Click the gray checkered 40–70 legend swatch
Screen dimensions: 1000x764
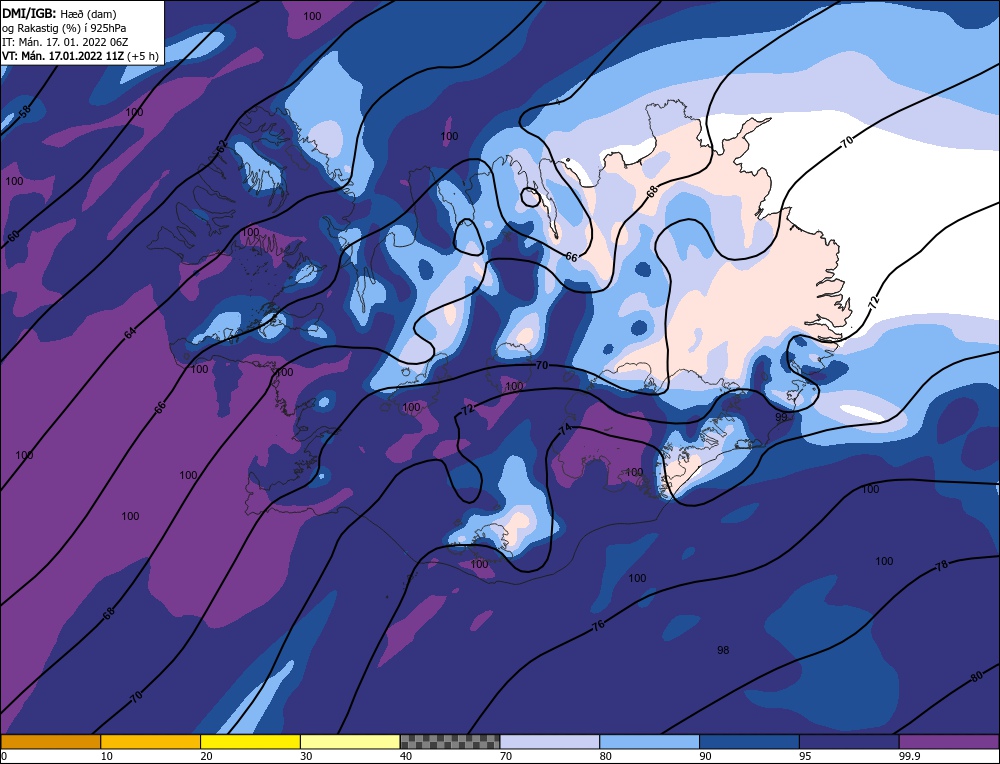click(450, 741)
